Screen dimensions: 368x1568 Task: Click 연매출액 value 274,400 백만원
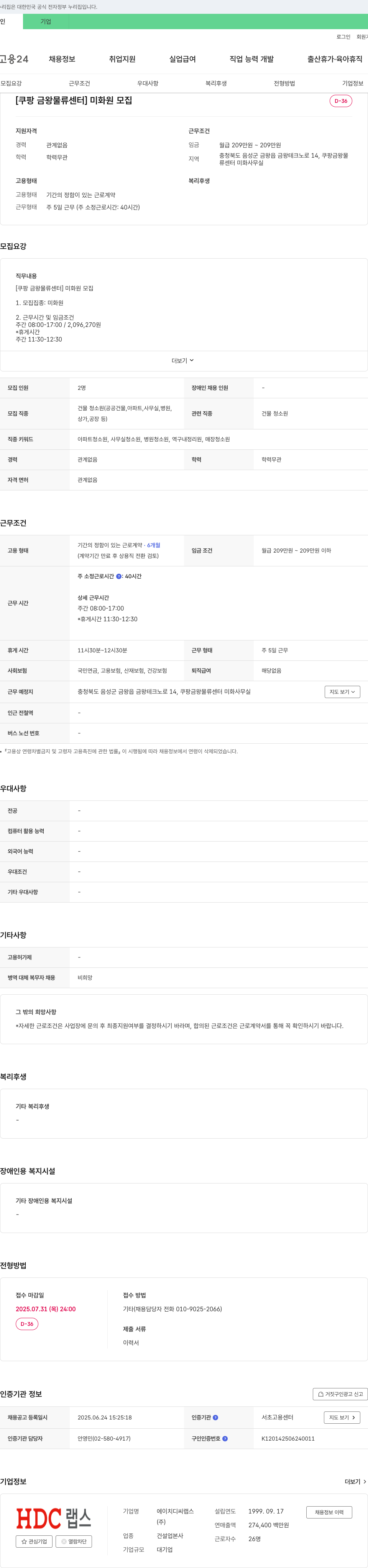pyautogui.click(x=268, y=1525)
